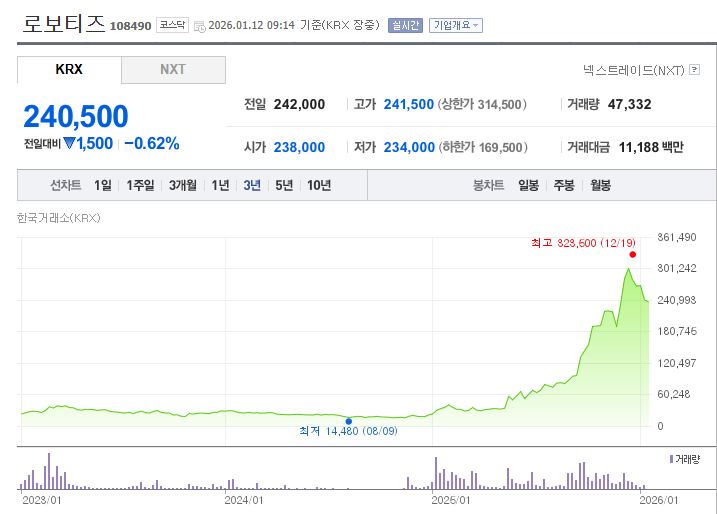The image size is (717, 514).
Task: Click the 거래량 volume legend
Action: (x=685, y=459)
